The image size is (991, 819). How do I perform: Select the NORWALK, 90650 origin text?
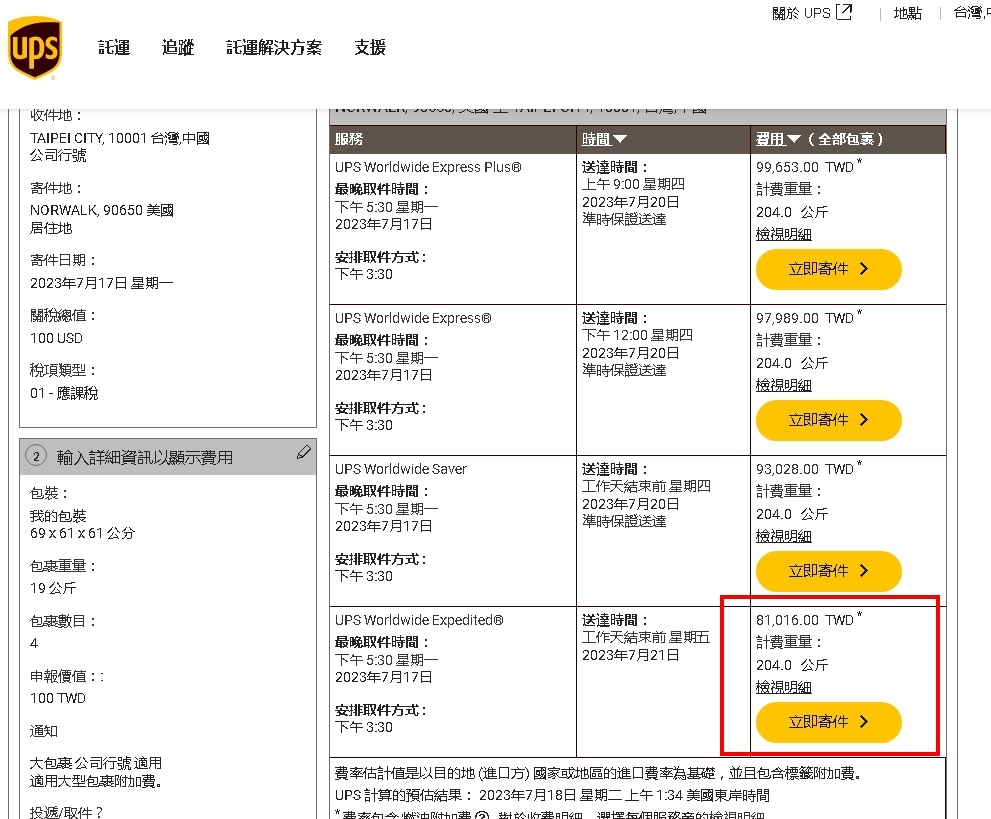coord(102,210)
